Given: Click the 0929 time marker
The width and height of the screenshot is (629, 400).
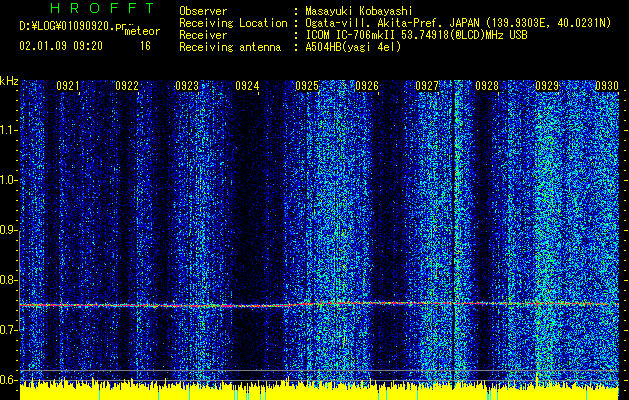Looking at the screenshot, I should point(547,86).
